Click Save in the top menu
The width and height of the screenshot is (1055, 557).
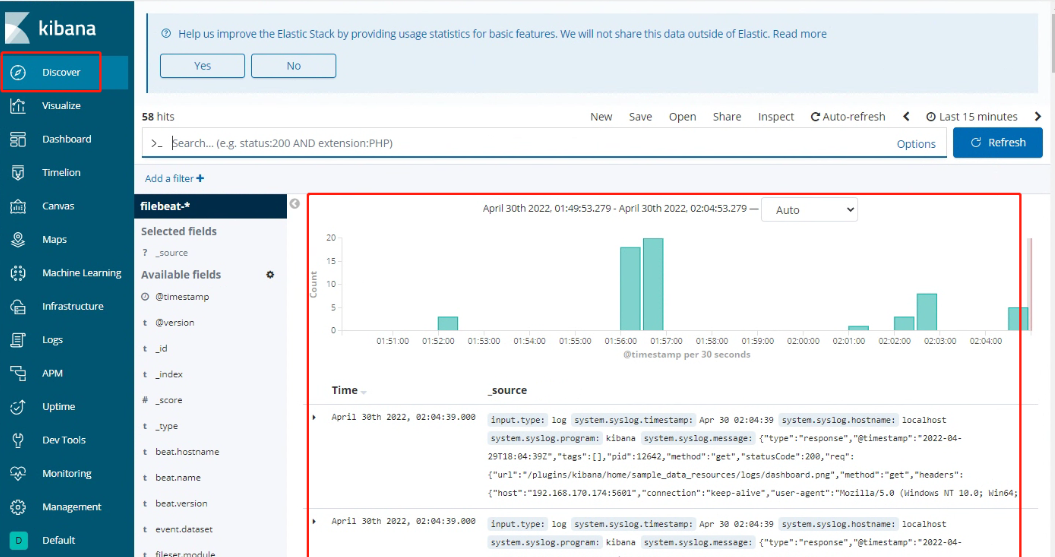pos(641,116)
